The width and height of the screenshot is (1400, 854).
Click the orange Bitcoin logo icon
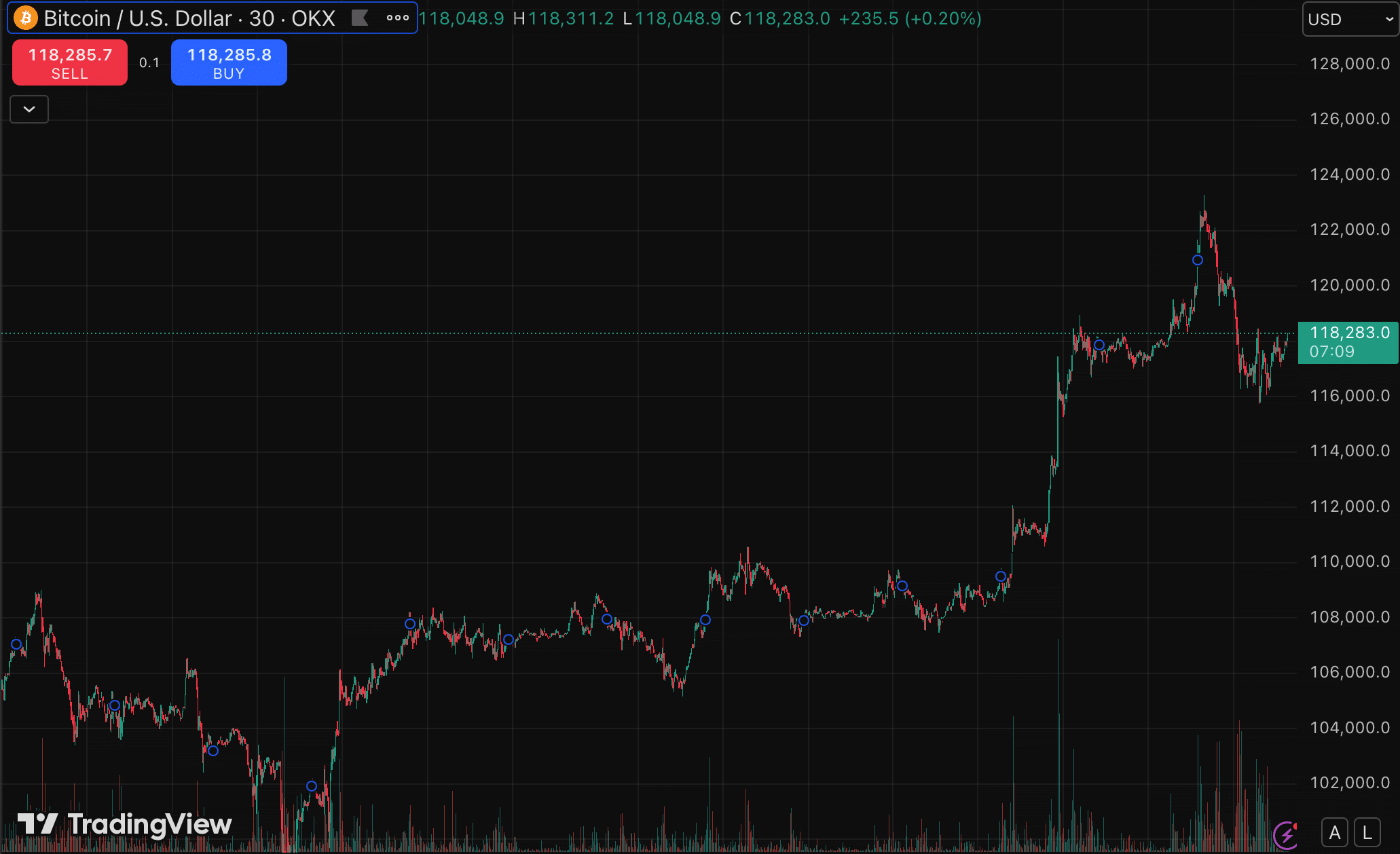pyautogui.click(x=26, y=18)
